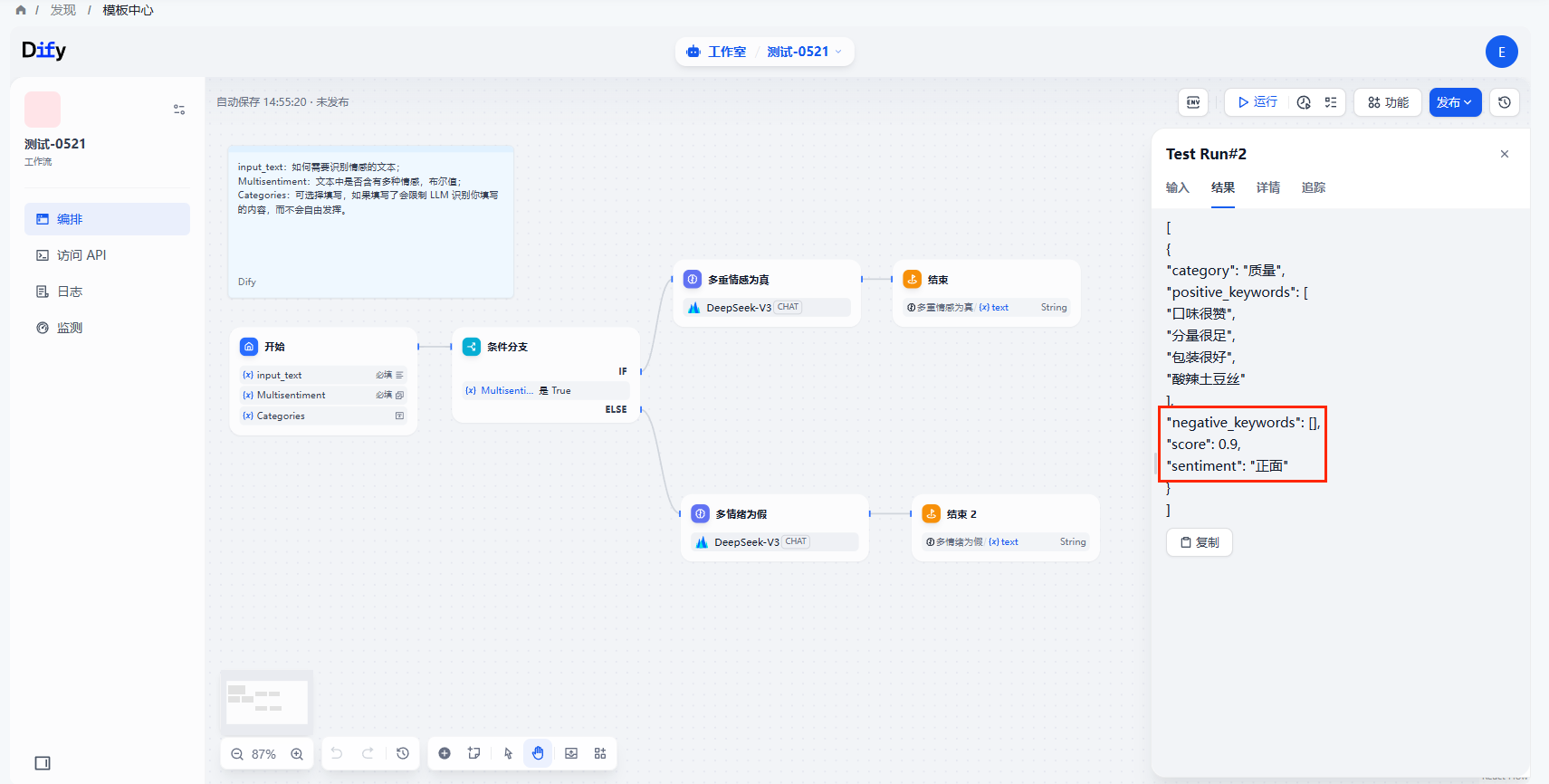Switch to hand pan mode
The image size is (1549, 784).
pyautogui.click(x=538, y=753)
